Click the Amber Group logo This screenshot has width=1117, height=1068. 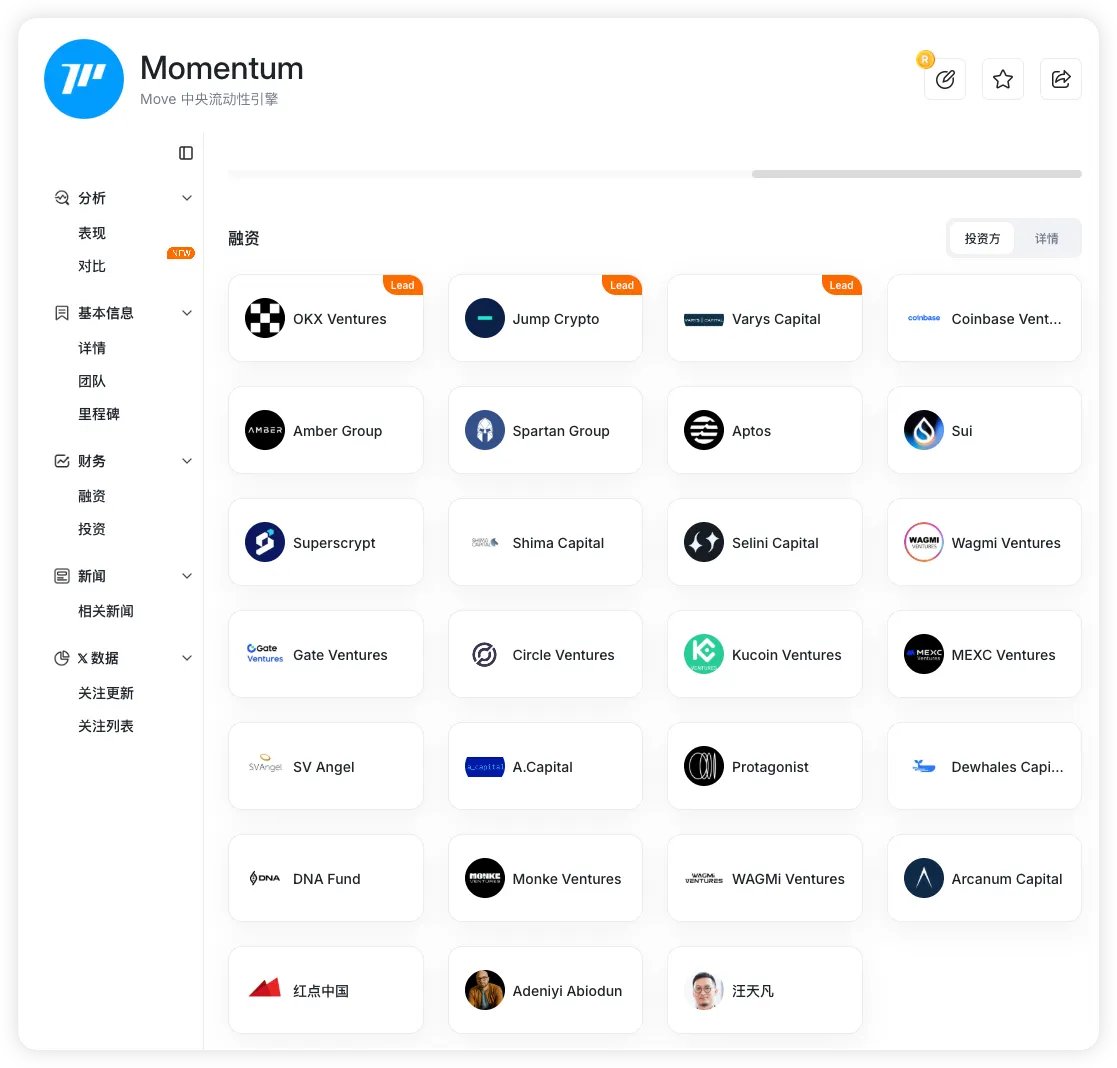point(265,430)
